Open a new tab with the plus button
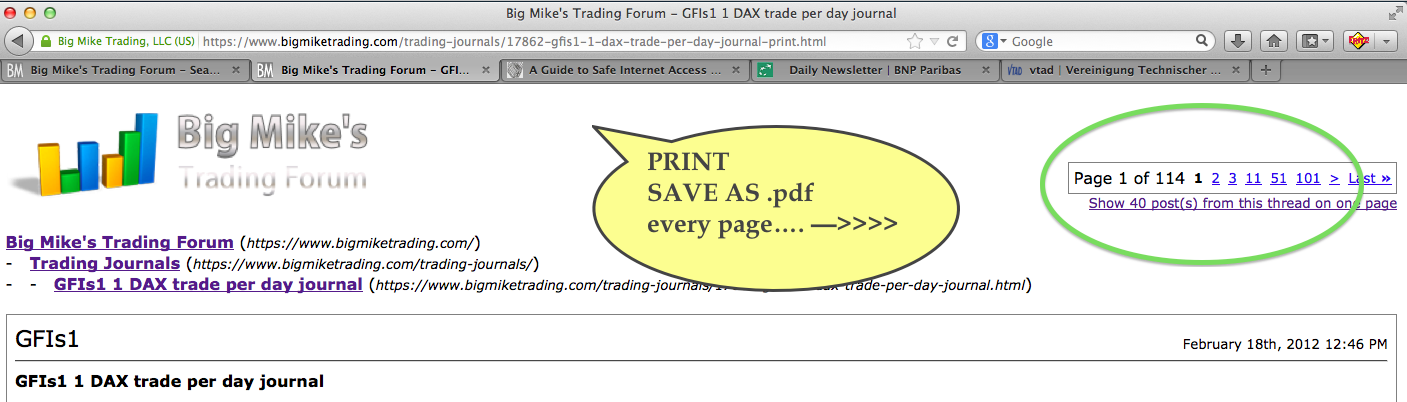Image resolution: width=1407 pixels, height=402 pixels. point(1266,71)
